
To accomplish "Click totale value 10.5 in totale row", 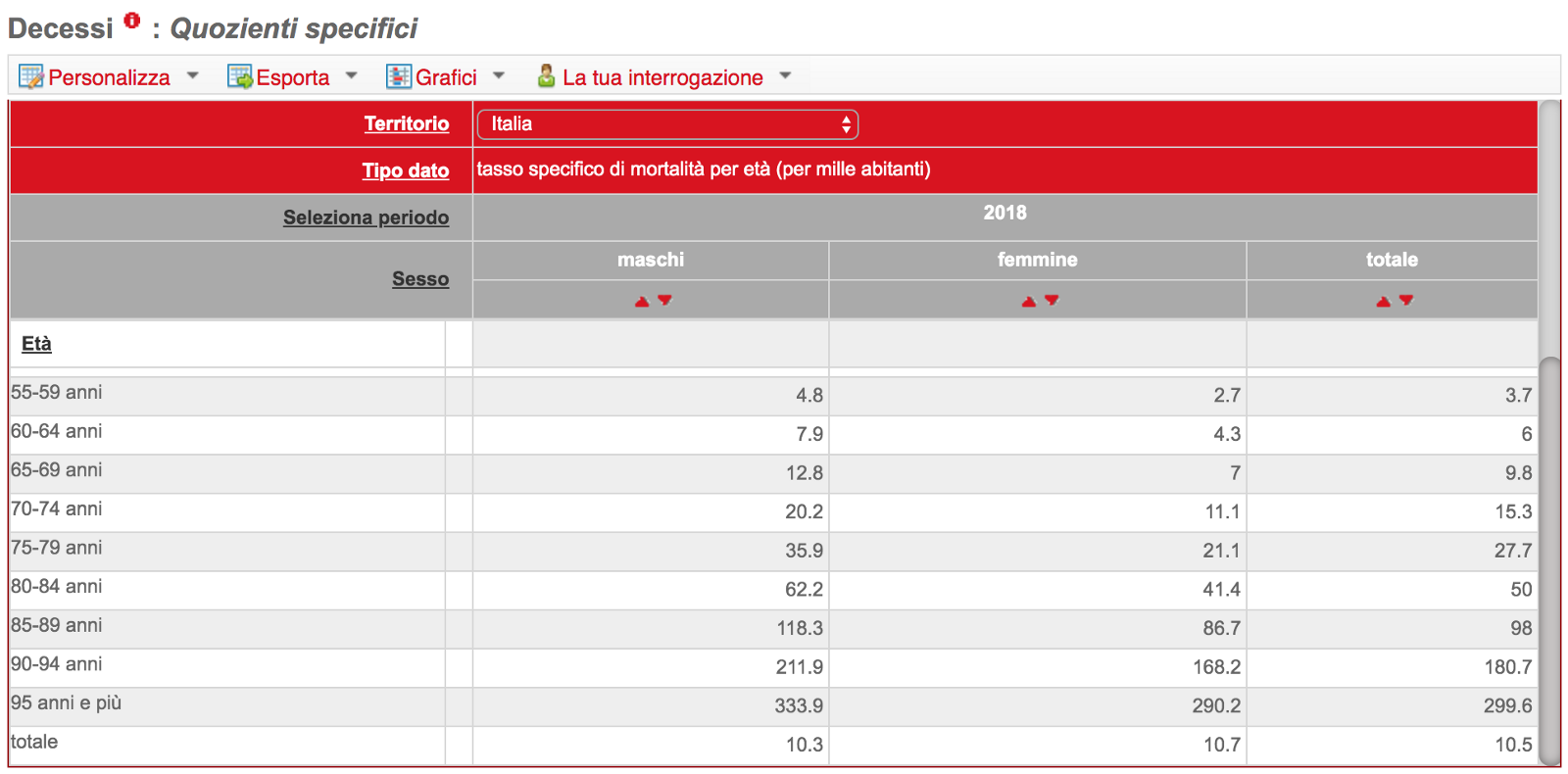I will [1513, 745].
